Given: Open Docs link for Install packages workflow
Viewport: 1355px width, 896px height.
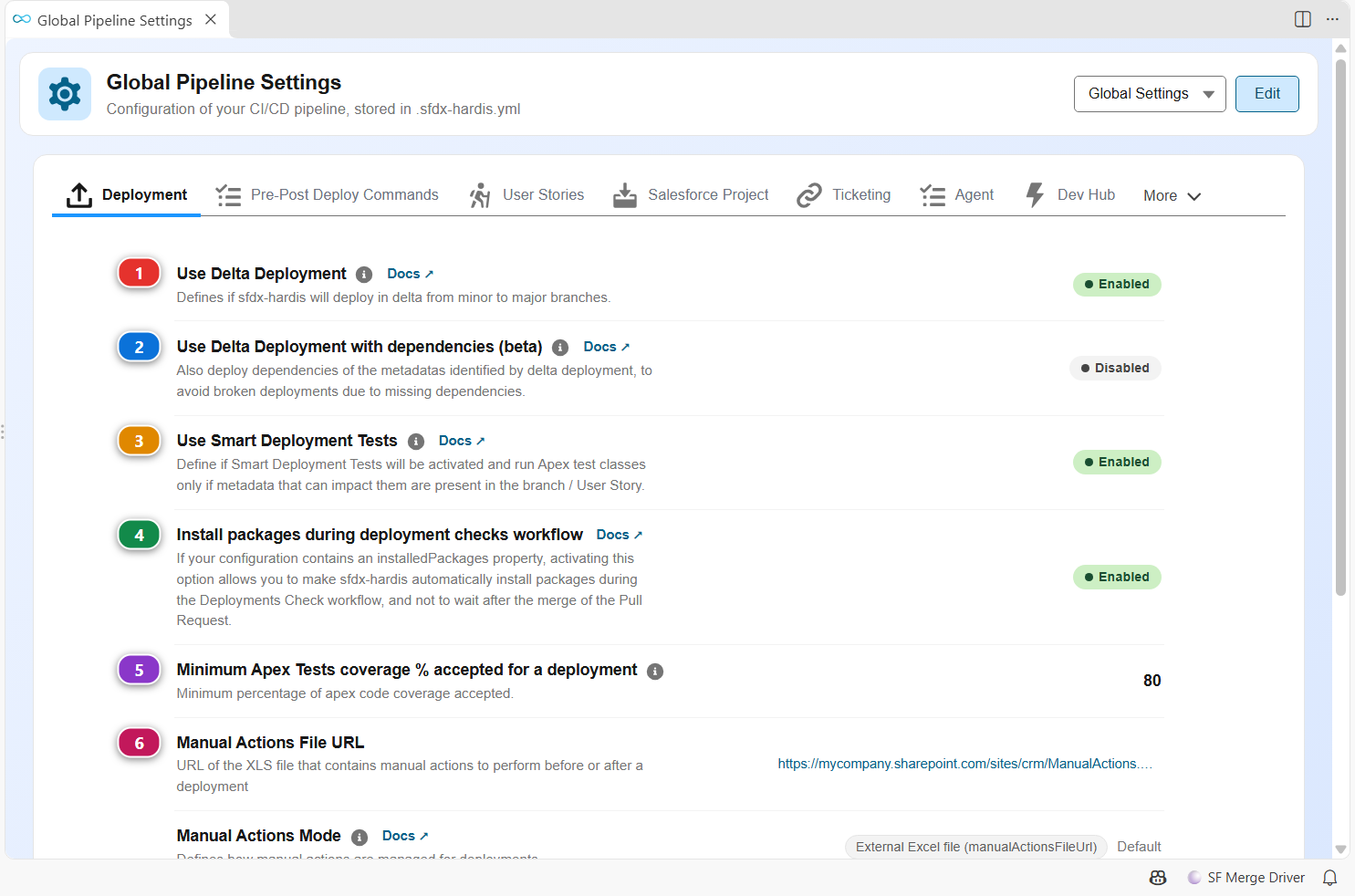Looking at the screenshot, I should coord(620,536).
